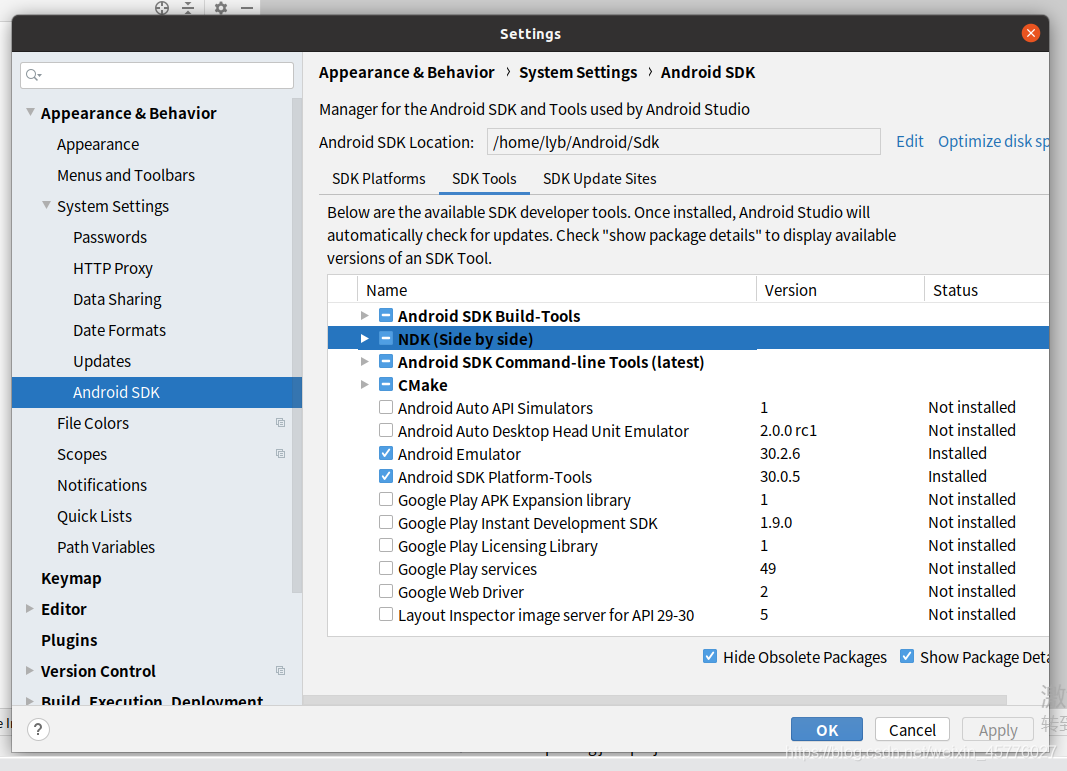The image size is (1067, 771).
Task: Uncheck Hide Obsolete Packages
Action: coord(710,657)
